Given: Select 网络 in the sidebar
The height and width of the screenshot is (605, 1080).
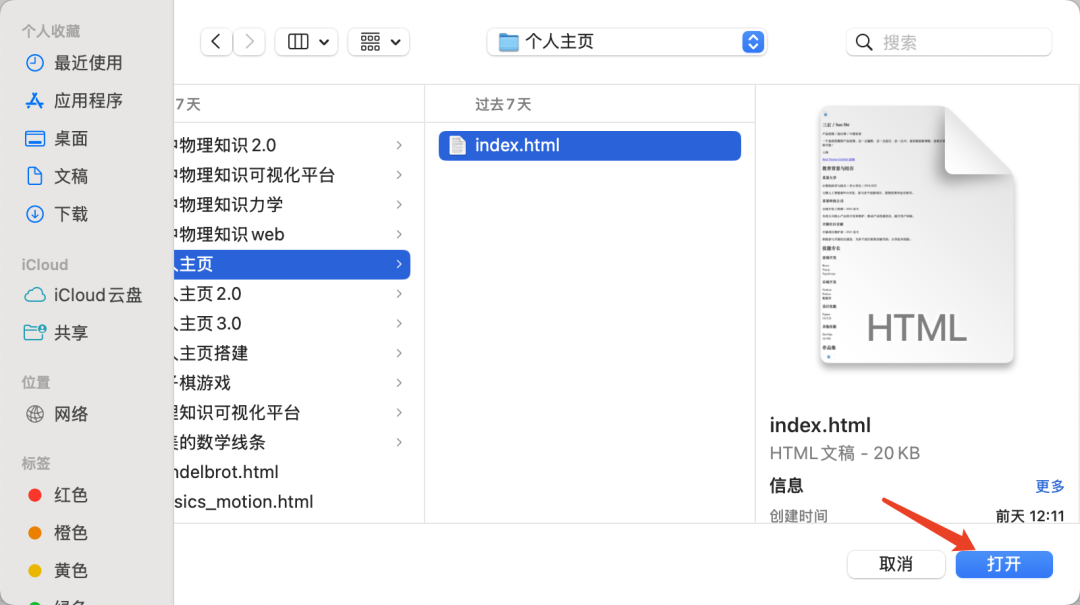Looking at the screenshot, I should (71, 414).
